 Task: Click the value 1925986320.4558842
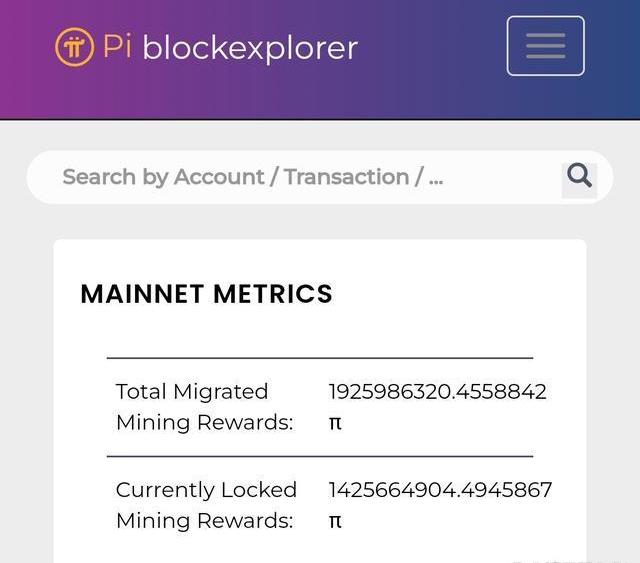point(437,391)
